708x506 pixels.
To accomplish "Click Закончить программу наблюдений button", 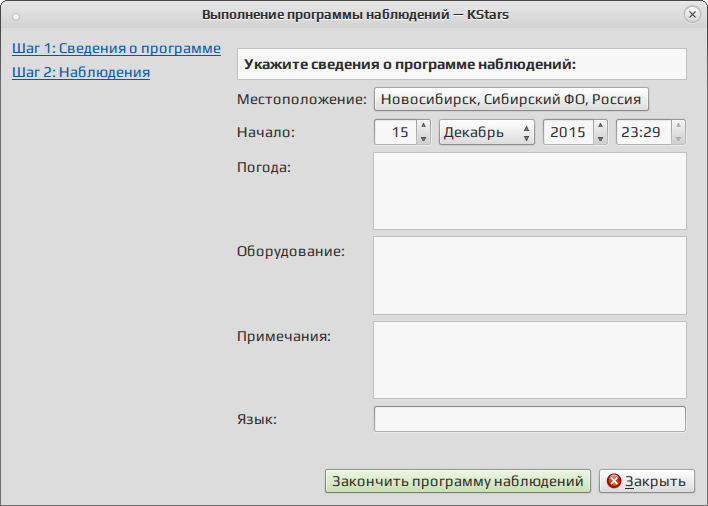I will (458, 481).
